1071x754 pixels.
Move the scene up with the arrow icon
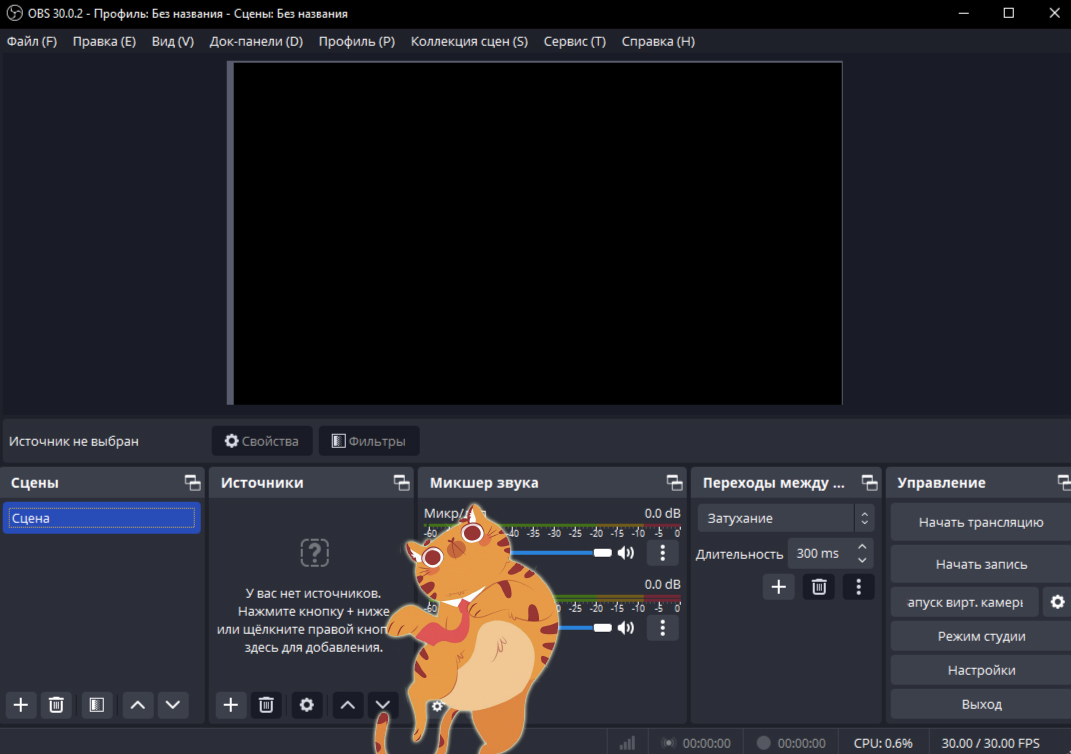coord(138,705)
